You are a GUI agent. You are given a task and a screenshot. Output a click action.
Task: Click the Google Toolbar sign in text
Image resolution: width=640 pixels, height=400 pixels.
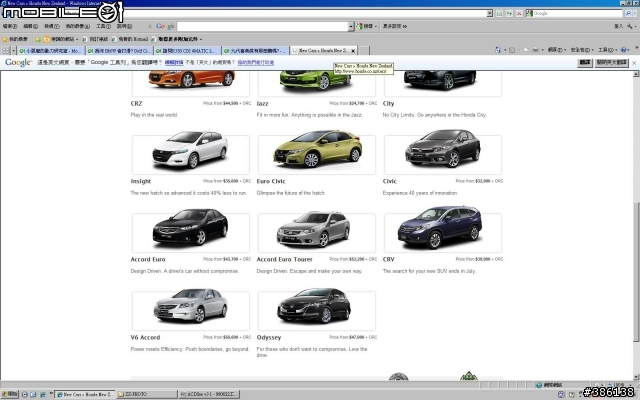(x=619, y=26)
